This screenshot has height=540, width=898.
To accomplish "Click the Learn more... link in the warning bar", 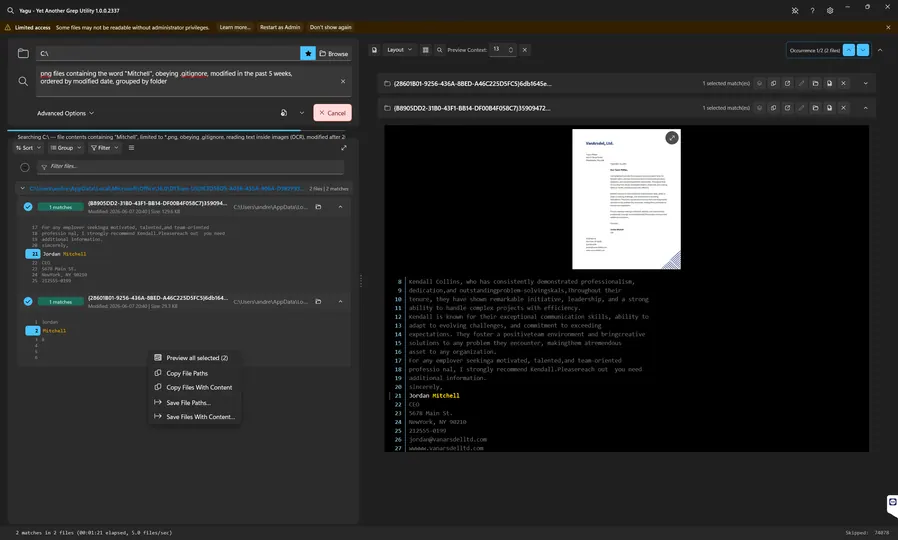I will [x=235, y=27].
